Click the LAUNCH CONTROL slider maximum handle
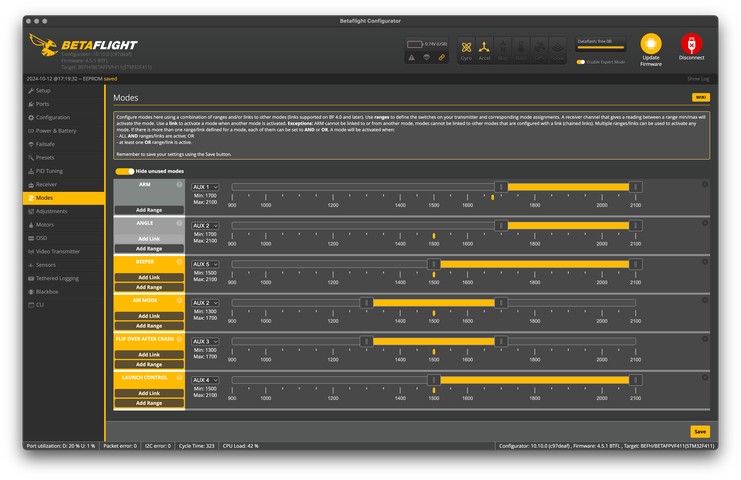Image resolution: width=741 pixels, height=480 pixels. click(x=636, y=380)
